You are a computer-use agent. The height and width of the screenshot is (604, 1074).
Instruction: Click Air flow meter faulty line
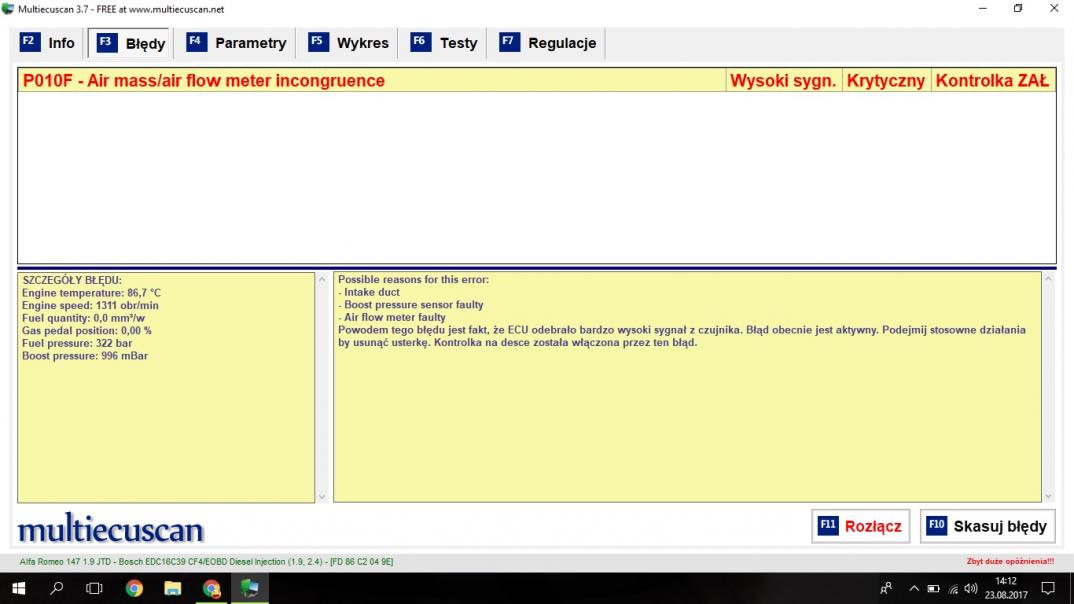[x=392, y=317]
